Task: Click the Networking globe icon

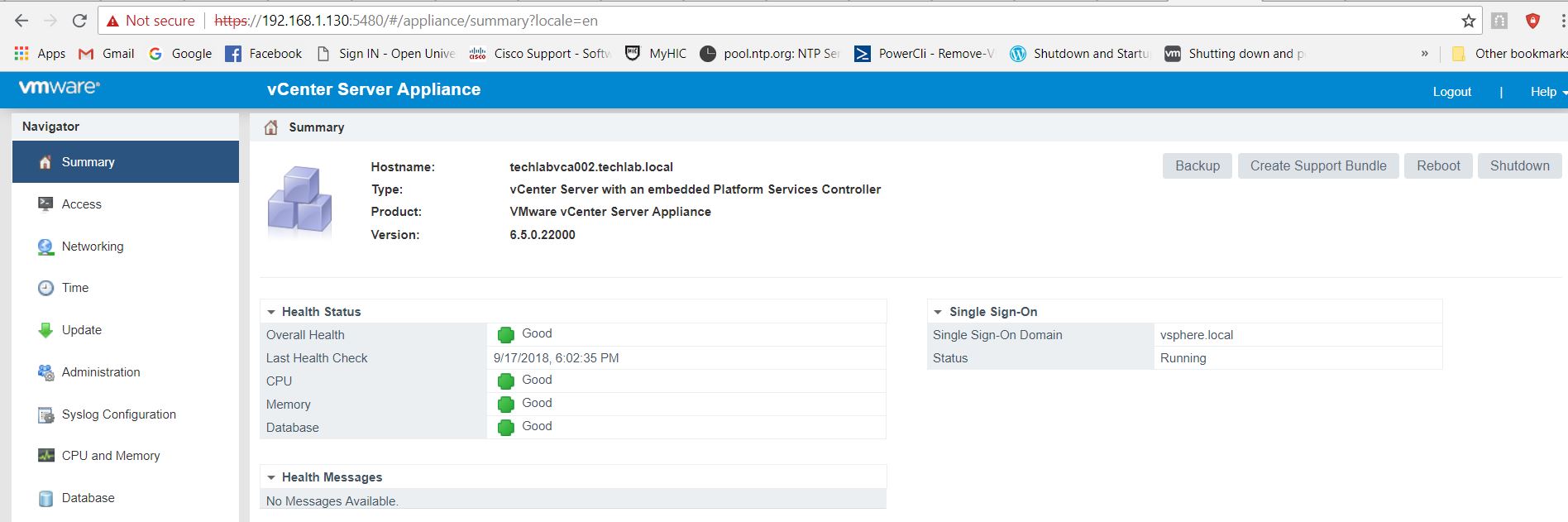Action: pyautogui.click(x=45, y=247)
